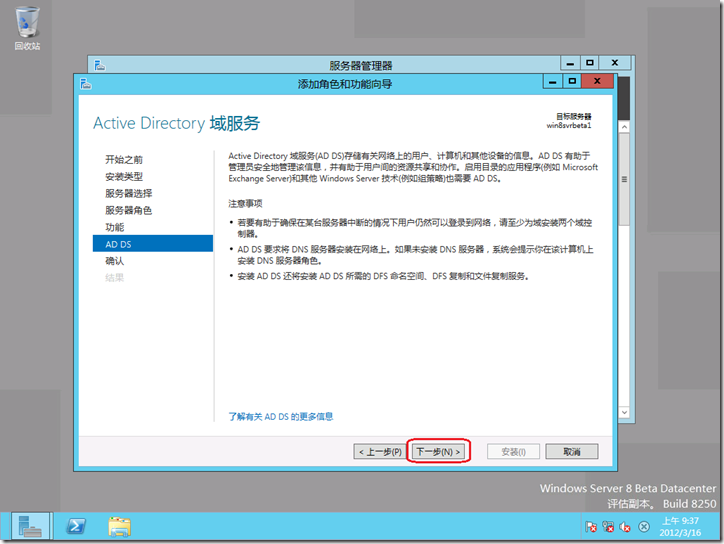Go to the 确认 step

[x=115, y=261]
